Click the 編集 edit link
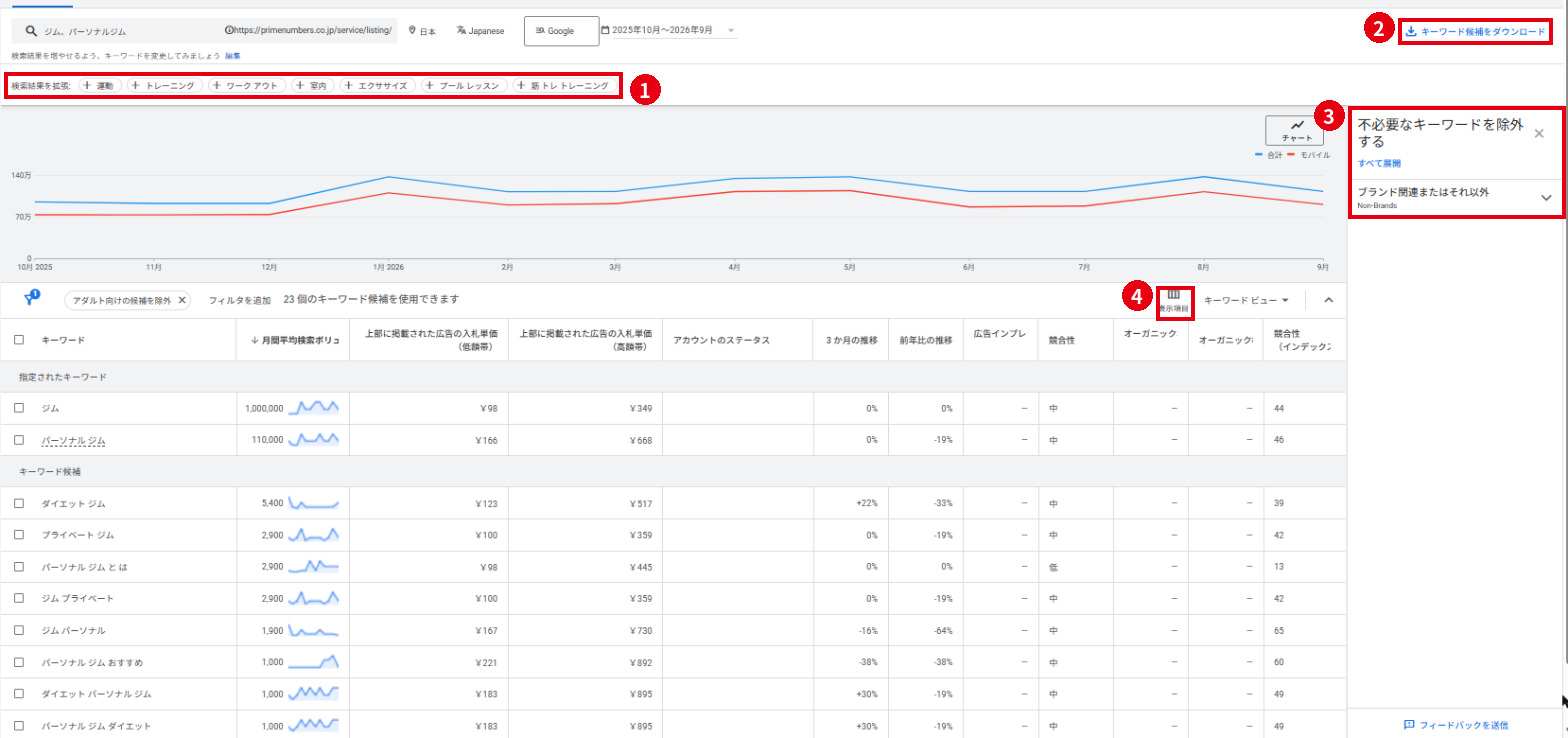The width and height of the screenshot is (1568, 738). (x=233, y=56)
